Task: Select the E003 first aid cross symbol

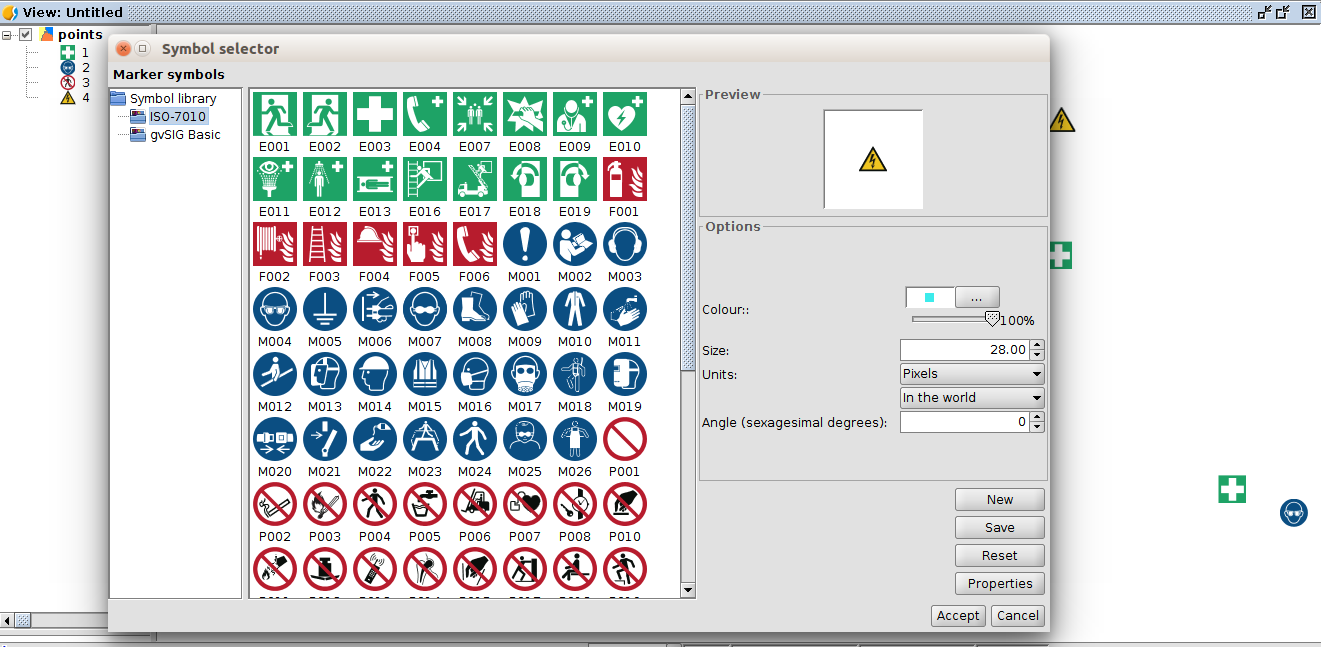Action: 375,114
